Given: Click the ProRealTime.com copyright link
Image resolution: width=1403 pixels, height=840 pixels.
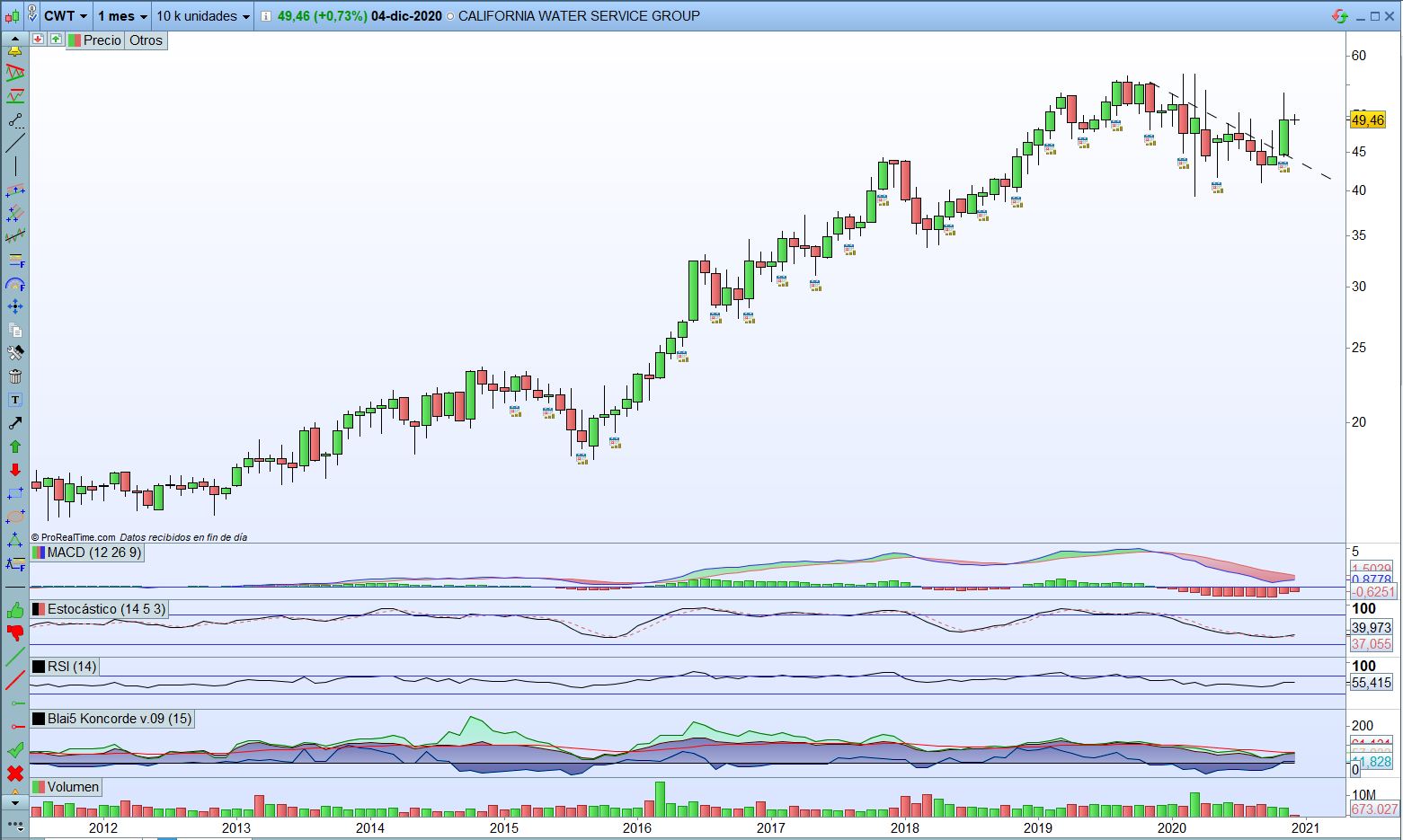Looking at the screenshot, I should 74,537.
